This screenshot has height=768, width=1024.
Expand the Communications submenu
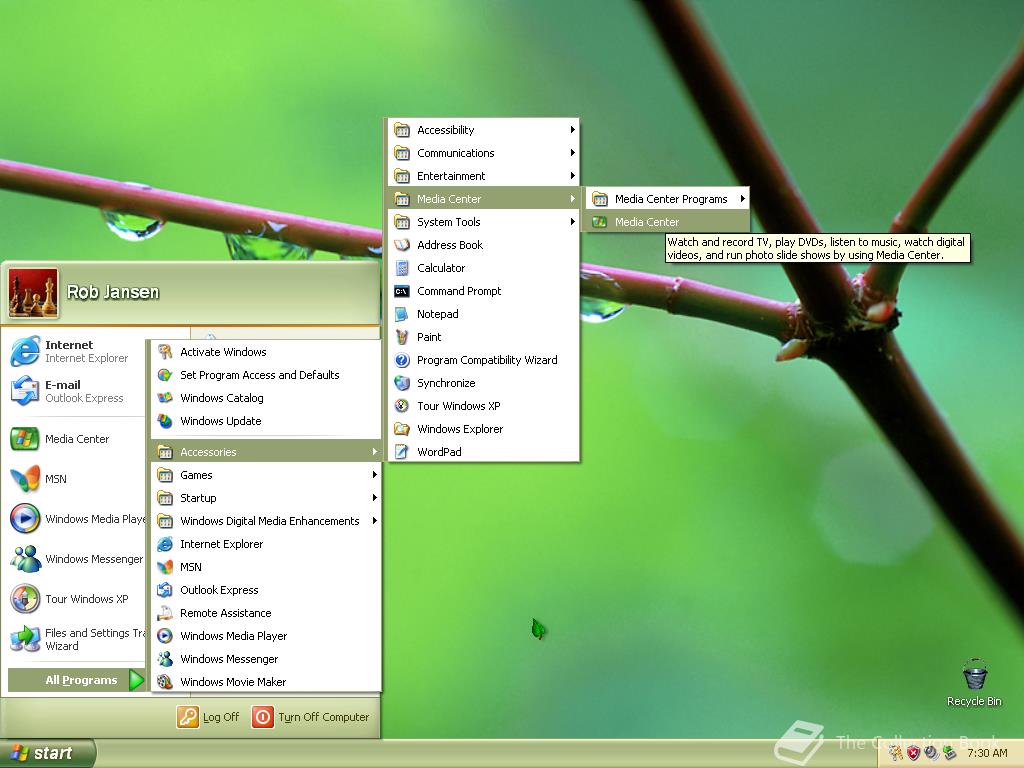pos(483,153)
